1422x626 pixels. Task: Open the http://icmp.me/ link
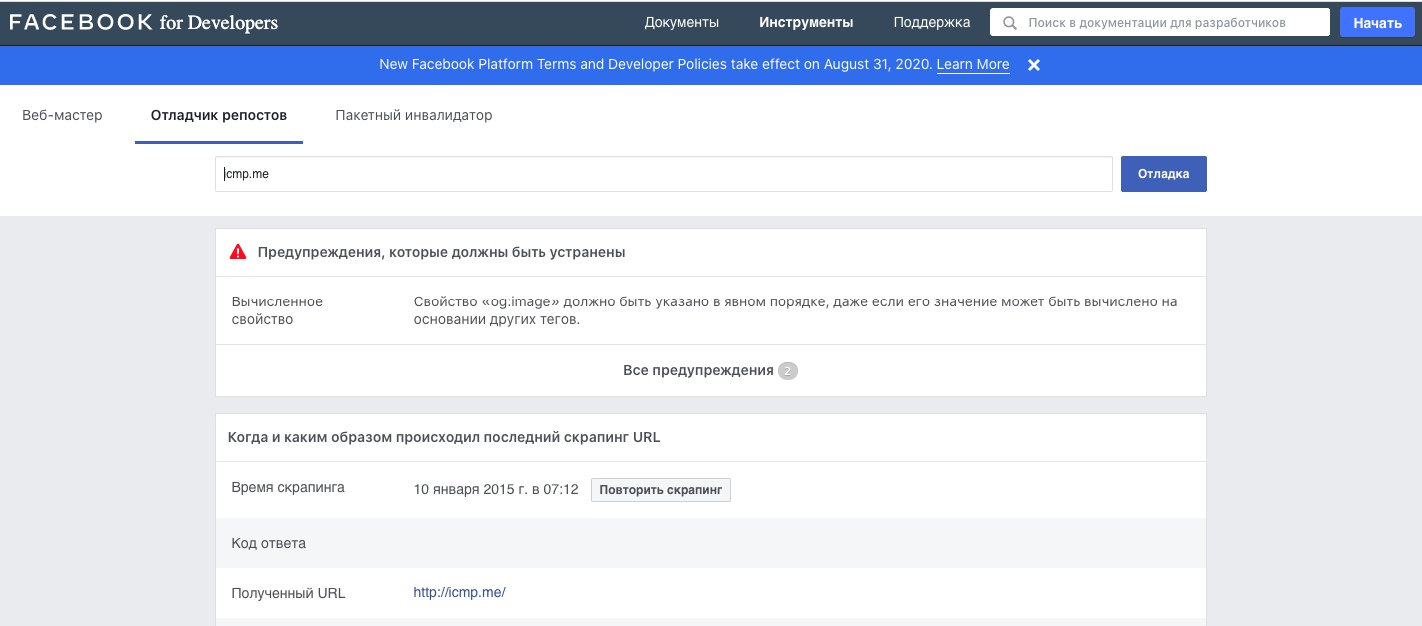tap(460, 592)
